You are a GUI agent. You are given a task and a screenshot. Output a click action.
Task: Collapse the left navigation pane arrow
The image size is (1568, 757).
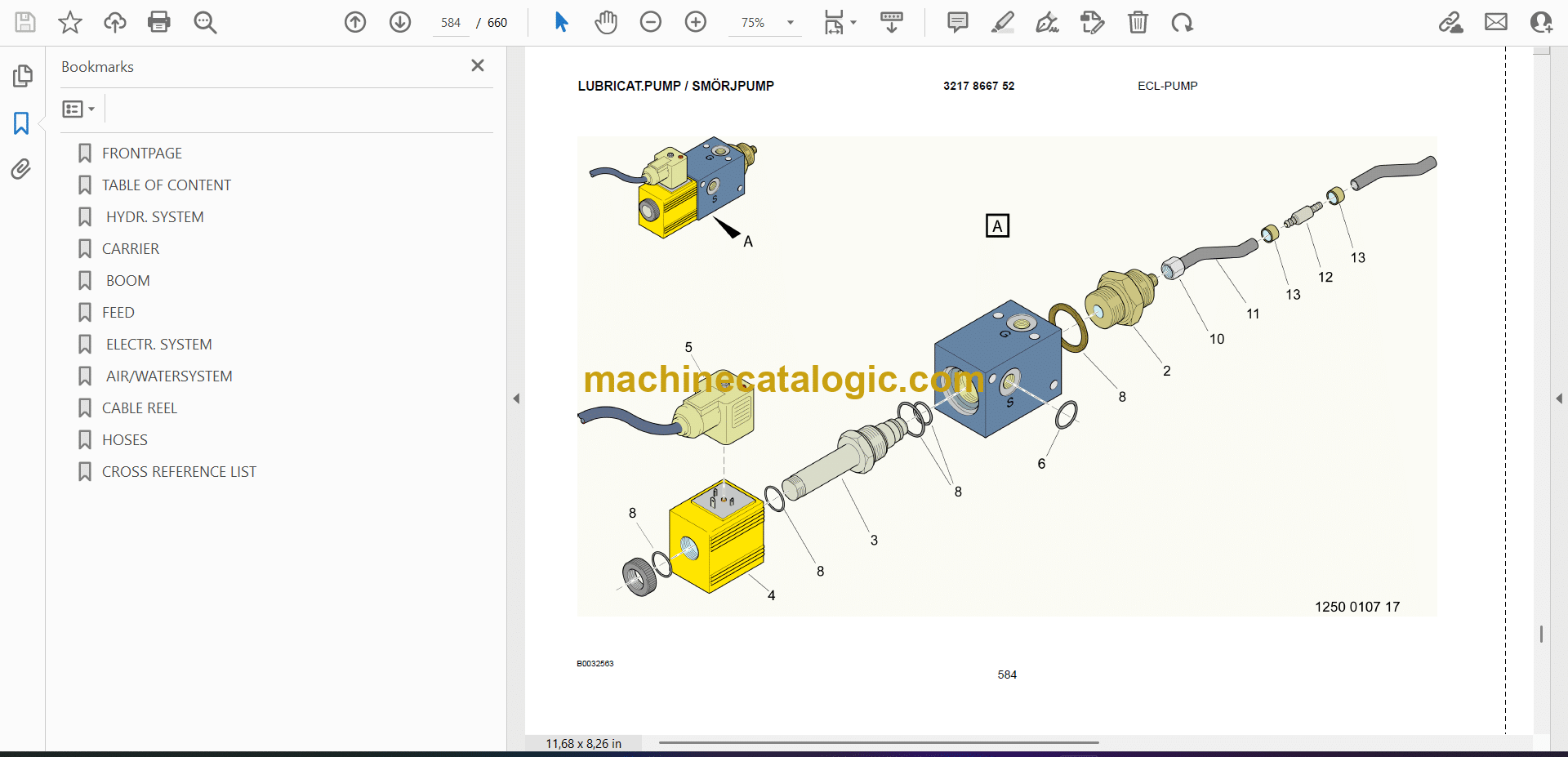pyautogui.click(x=516, y=399)
